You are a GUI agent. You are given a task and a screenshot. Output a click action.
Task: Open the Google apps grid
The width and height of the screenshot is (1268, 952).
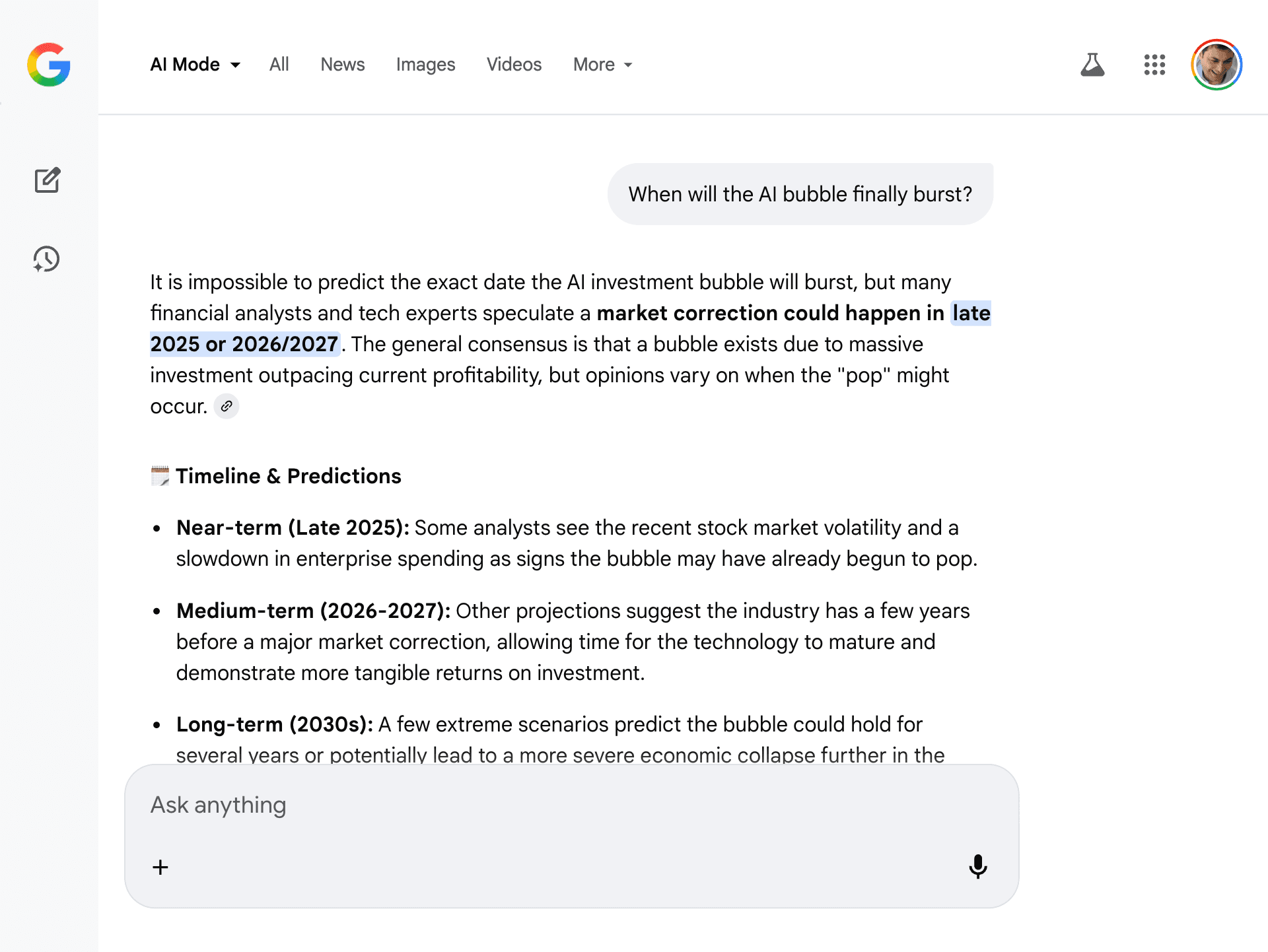pyautogui.click(x=1154, y=65)
